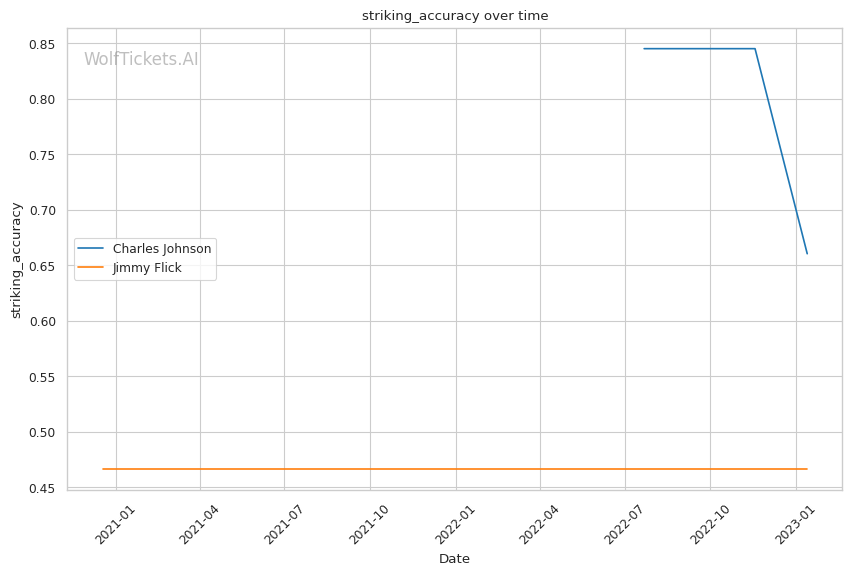Click the flat top segment of the blue line
This screenshot has width=852, height=575.
point(700,48)
